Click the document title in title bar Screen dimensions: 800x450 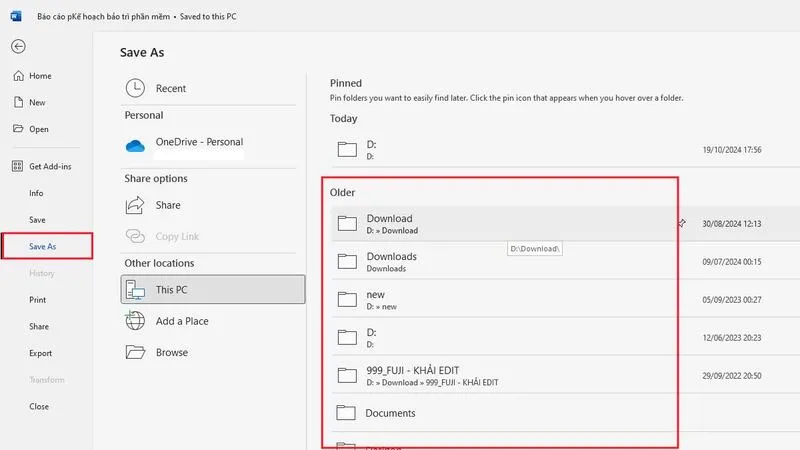104,16
